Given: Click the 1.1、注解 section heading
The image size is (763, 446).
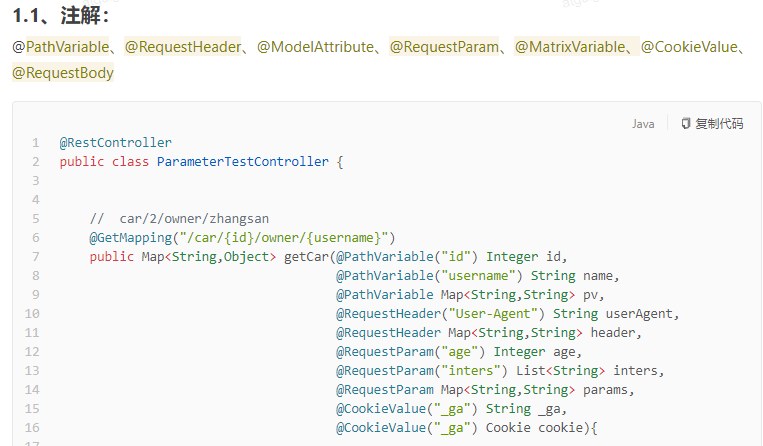Looking at the screenshot, I should [x=60, y=15].
